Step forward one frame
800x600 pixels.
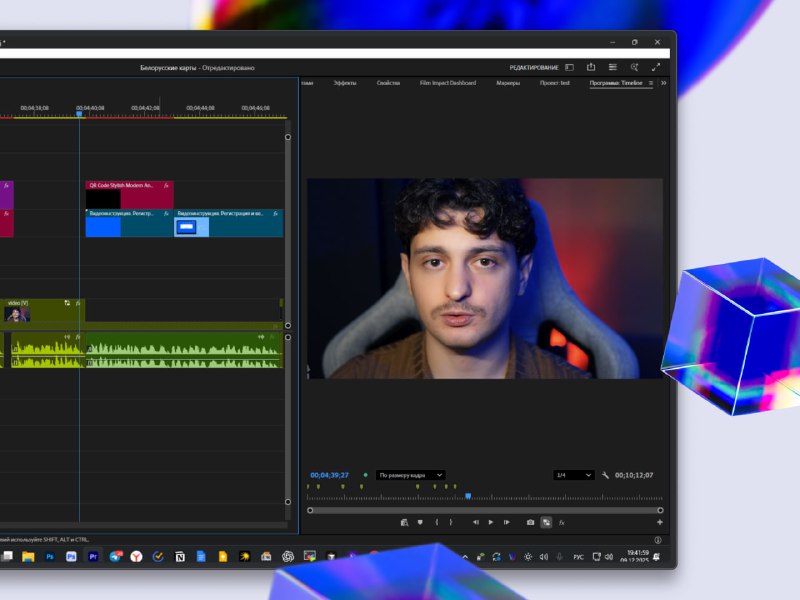(x=507, y=522)
